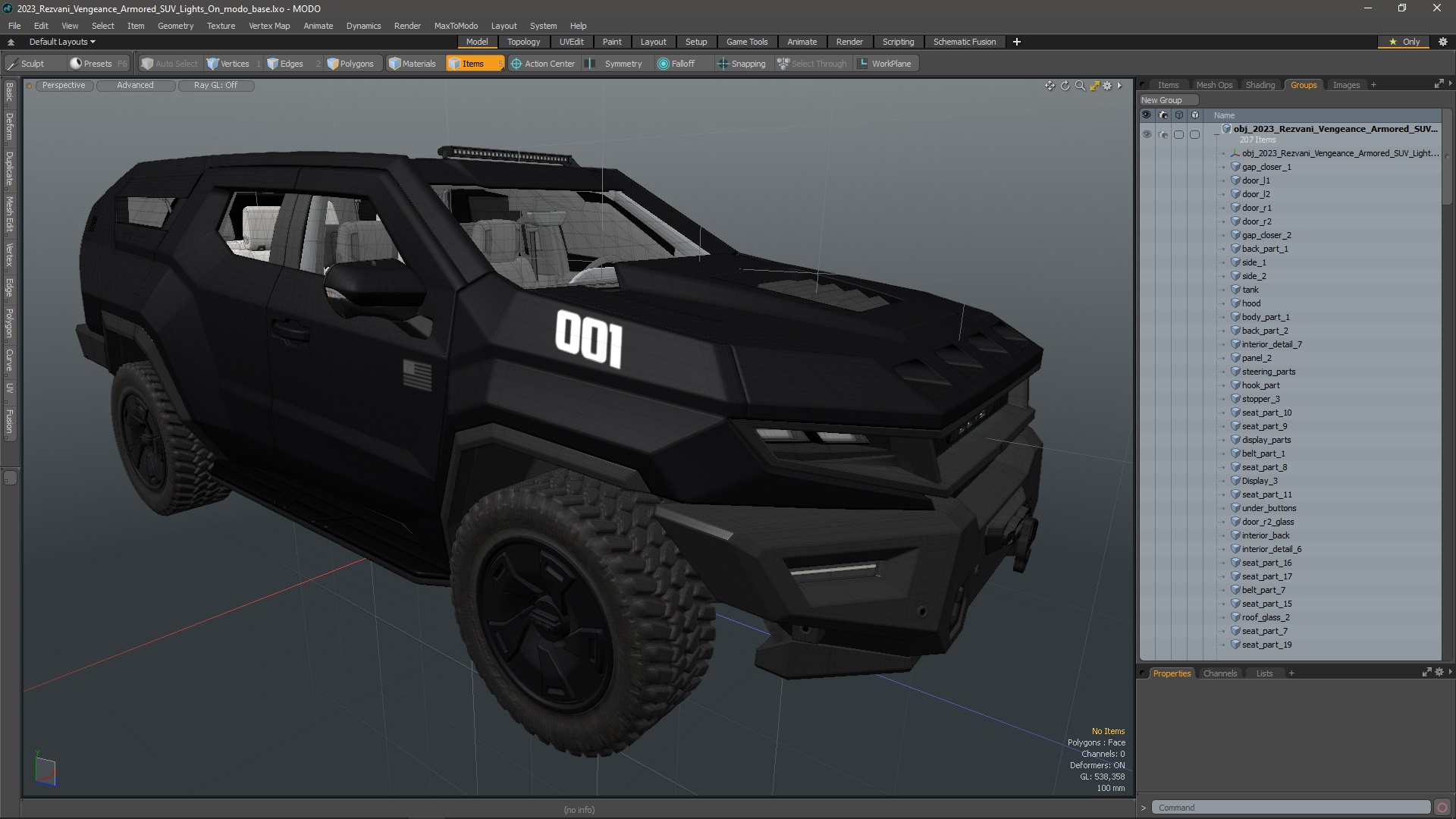Image resolution: width=1456 pixels, height=819 pixels.
Task: Open the Items mode dropdown corner arrow
Action: pyautogui.click(x=500, y=68)
